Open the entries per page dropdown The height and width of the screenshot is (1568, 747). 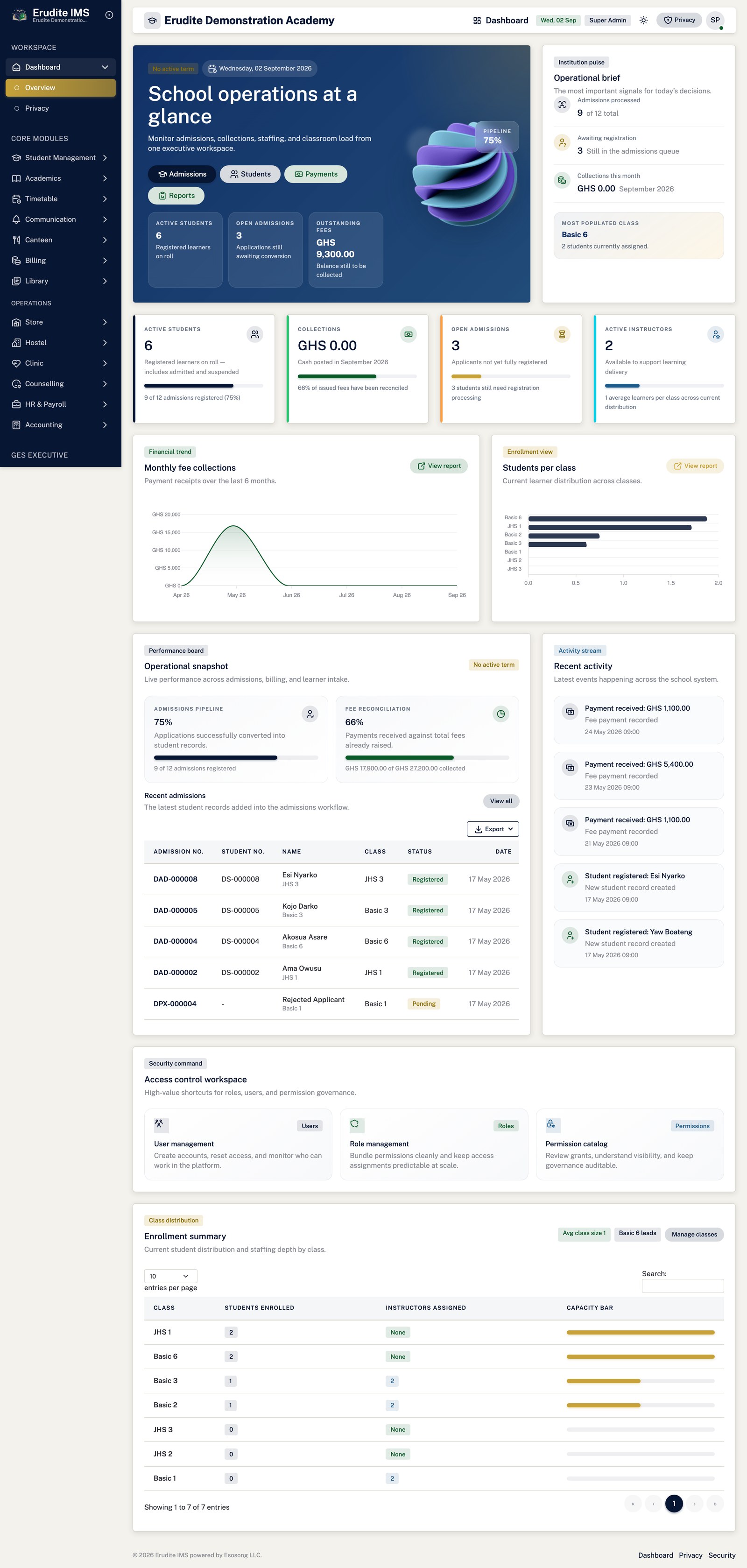170,1276
